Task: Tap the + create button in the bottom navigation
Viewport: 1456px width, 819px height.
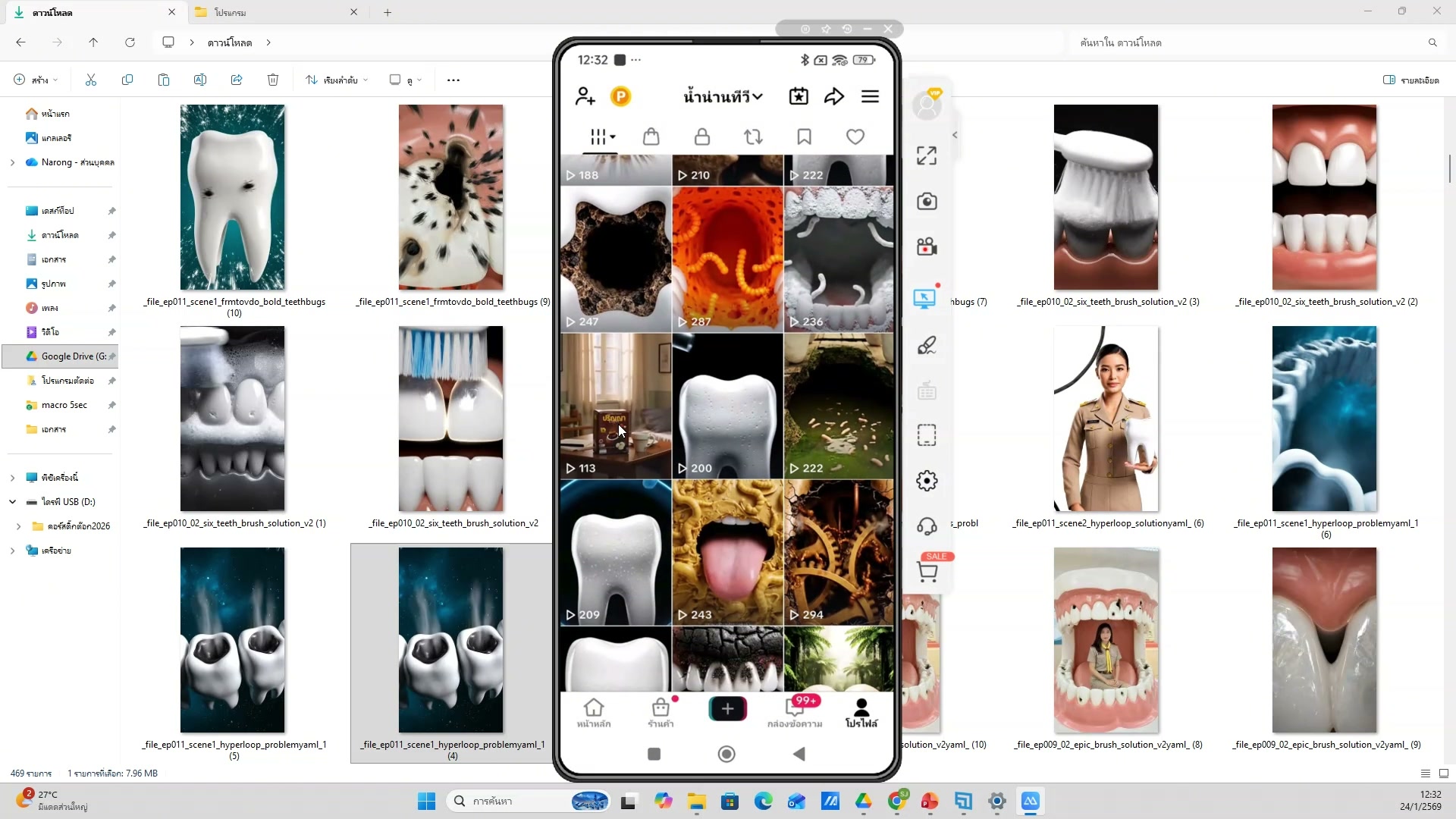Action: coord(726,709)
